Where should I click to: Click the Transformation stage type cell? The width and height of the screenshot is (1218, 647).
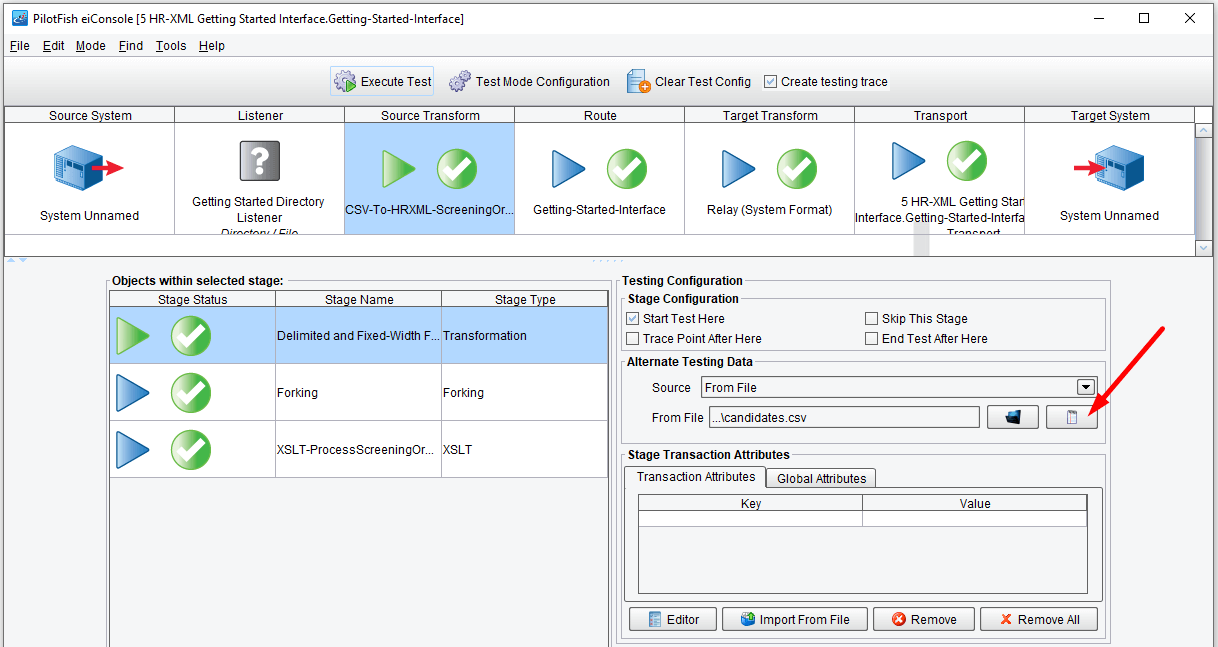tap(525, 336)
